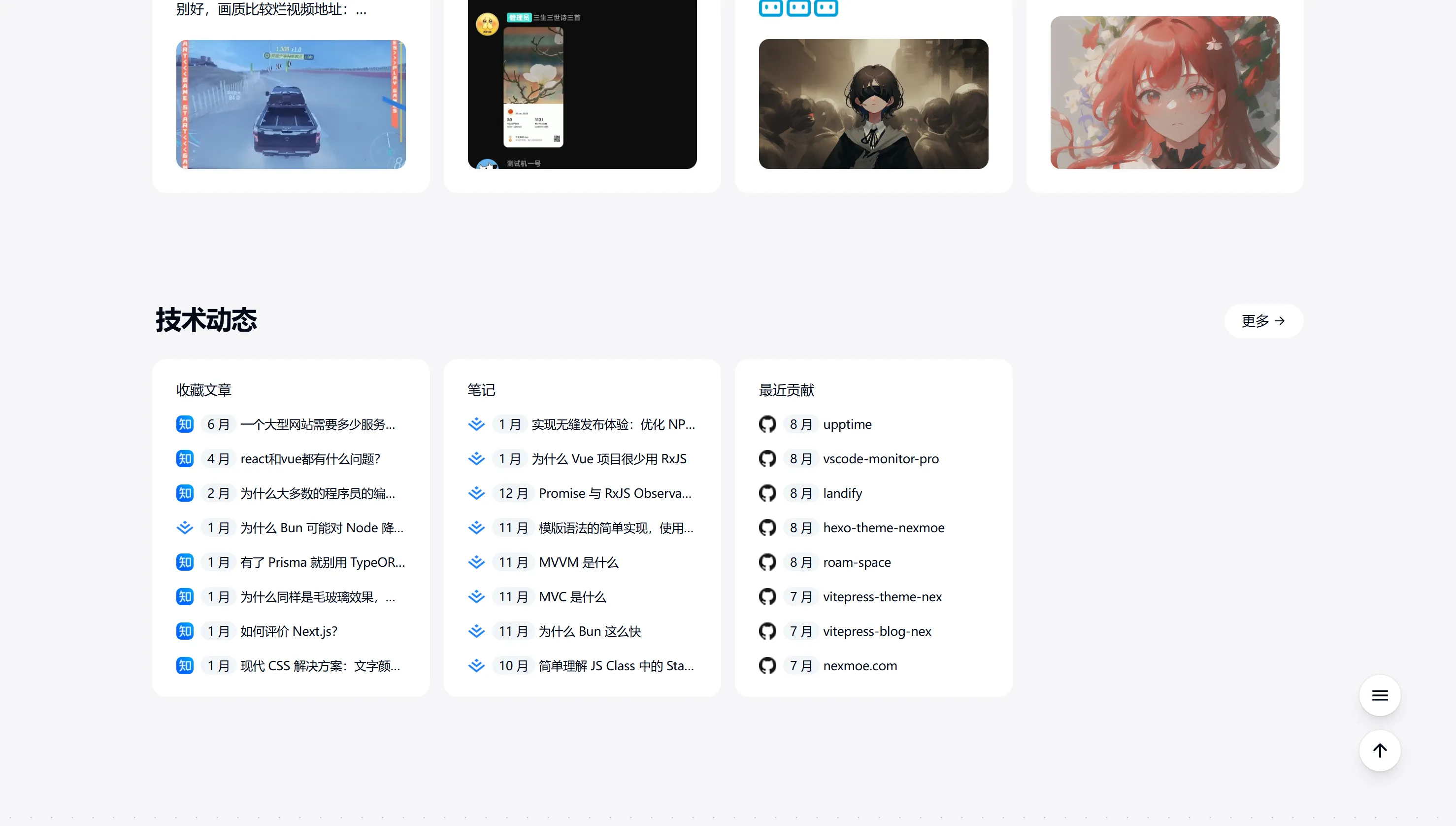1456x826 pixels.
Task: Click the first robot emoji icon
Action: click(x=770, y=8)
